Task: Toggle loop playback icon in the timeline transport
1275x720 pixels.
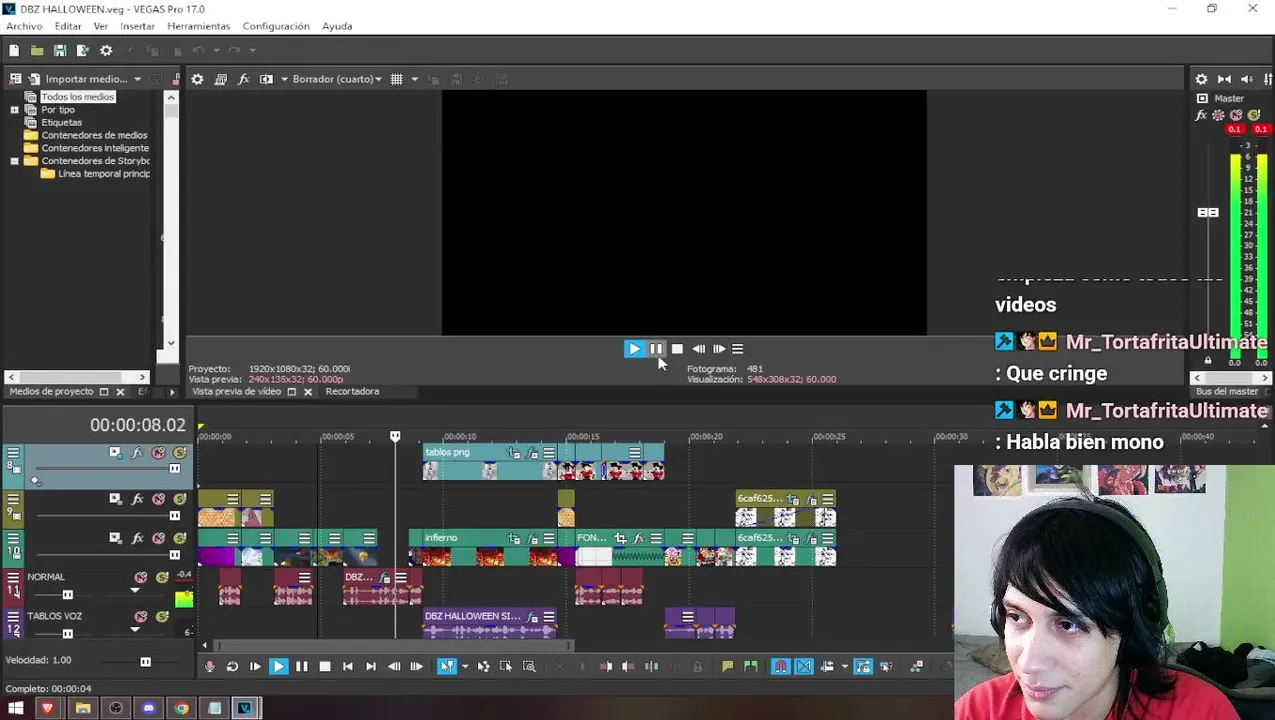Action: click(232, 667)
